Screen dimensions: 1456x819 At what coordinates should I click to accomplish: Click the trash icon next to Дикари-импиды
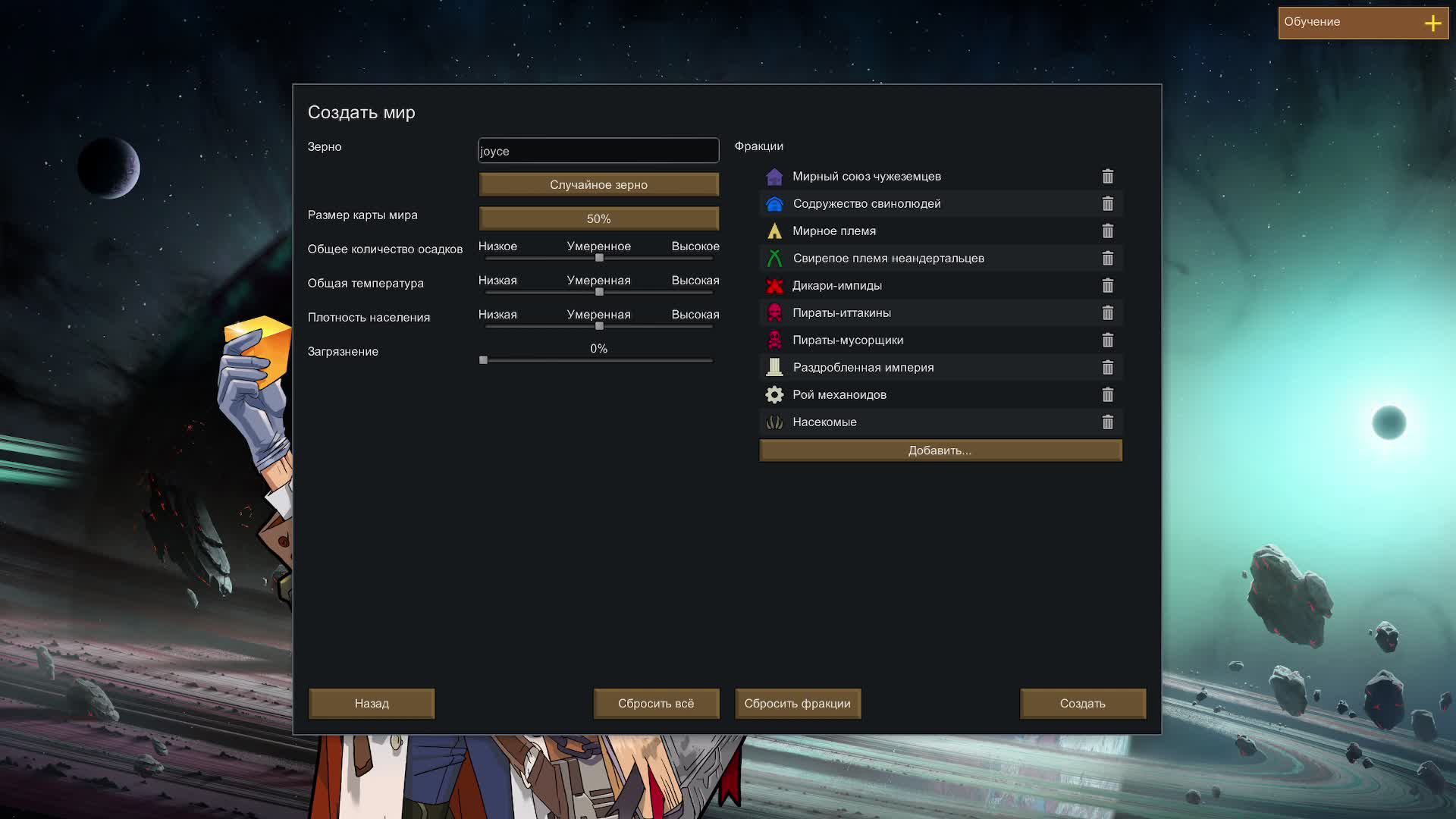(1107, 286)
